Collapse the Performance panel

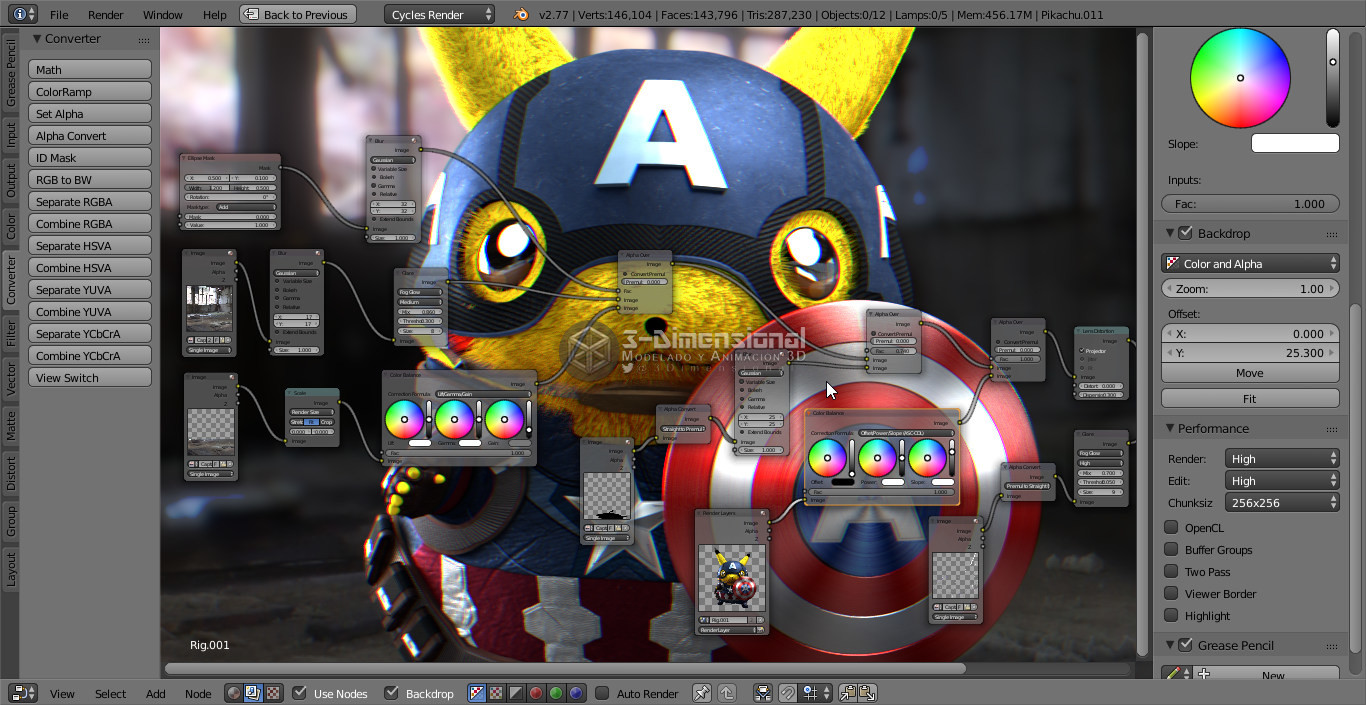point(1170,428)
